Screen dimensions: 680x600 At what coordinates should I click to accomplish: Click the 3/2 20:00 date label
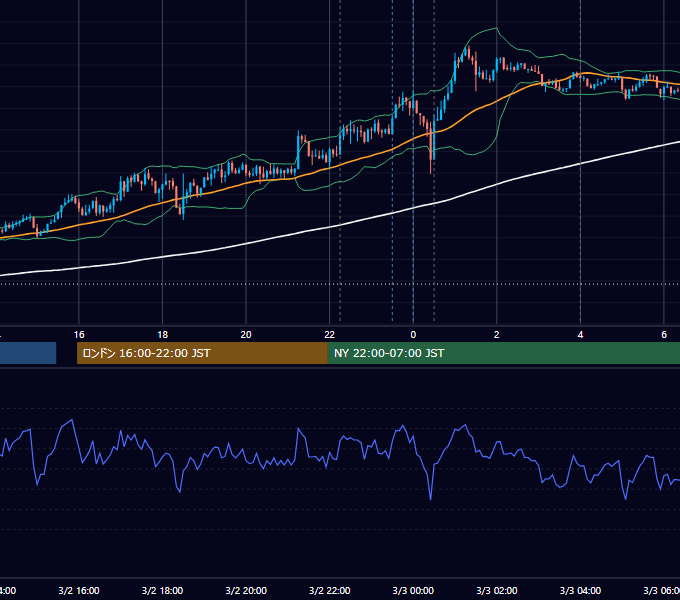[x=246, y=591]
